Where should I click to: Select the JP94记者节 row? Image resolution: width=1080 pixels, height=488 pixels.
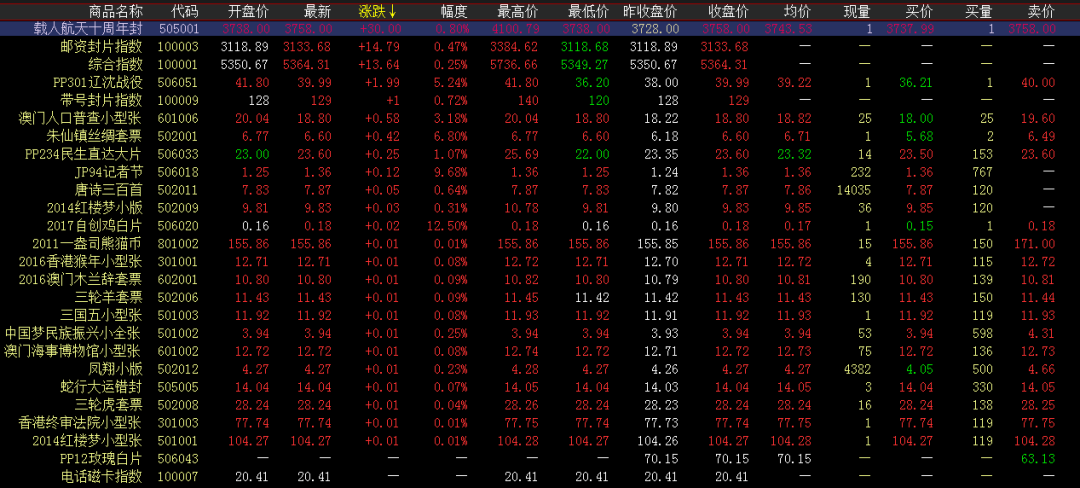pos(540,172)
